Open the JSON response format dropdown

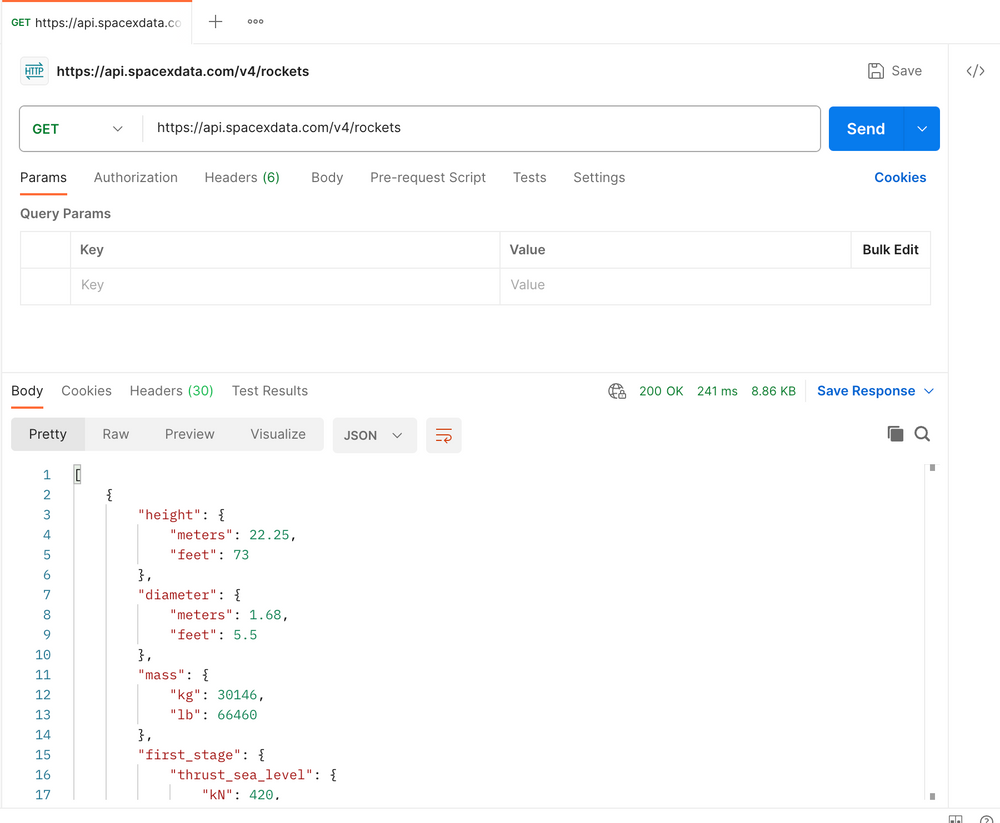(x=374, y=435)
